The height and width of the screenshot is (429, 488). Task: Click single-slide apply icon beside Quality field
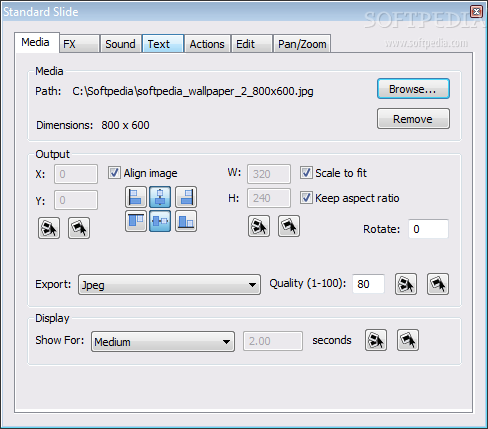tap(438, 284)
